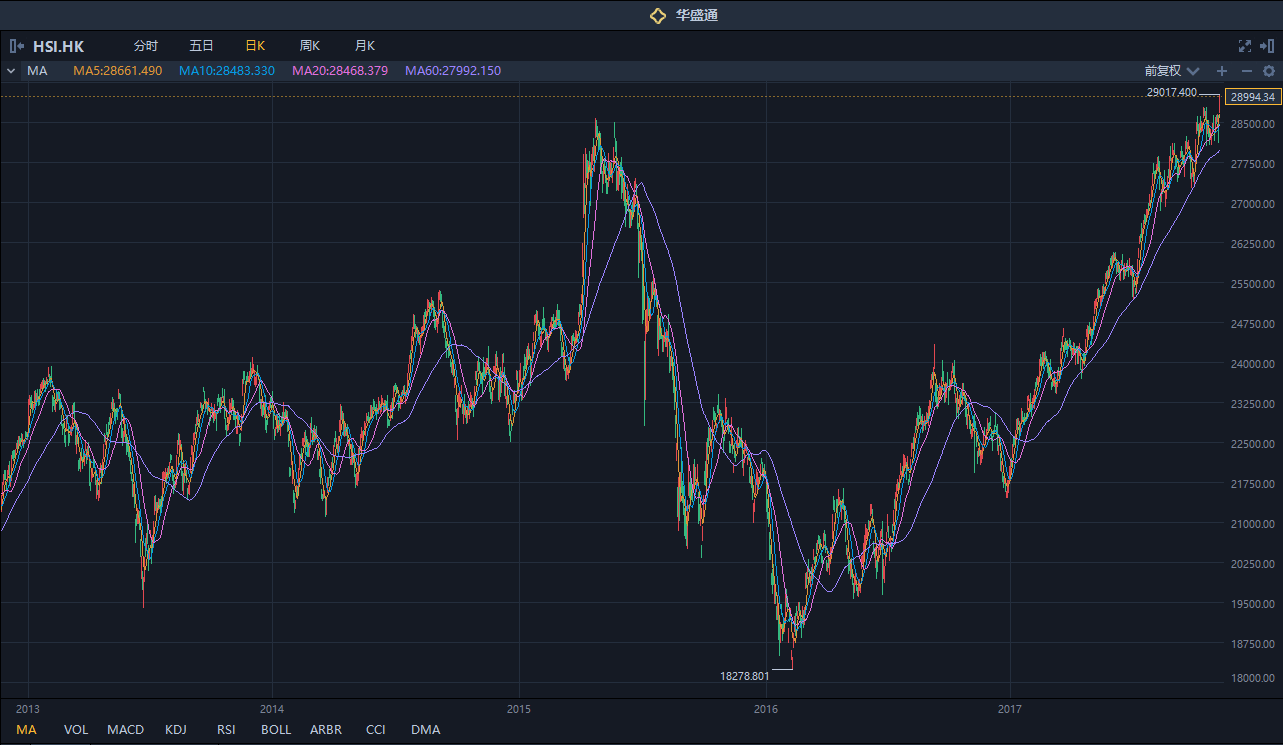Switch to 五日 five-day view
This screenshot has height=745, width=1283.
[x=201, y=46]
